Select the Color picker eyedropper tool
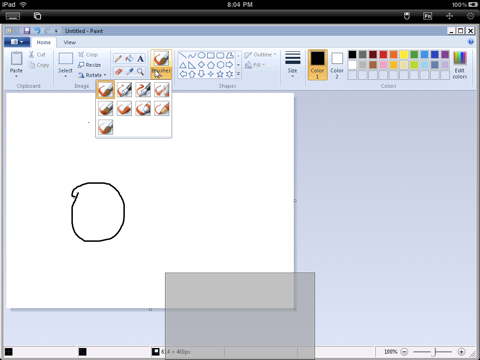Image resolution: width=480 pixels, height=360 pixels. [129, 71]
